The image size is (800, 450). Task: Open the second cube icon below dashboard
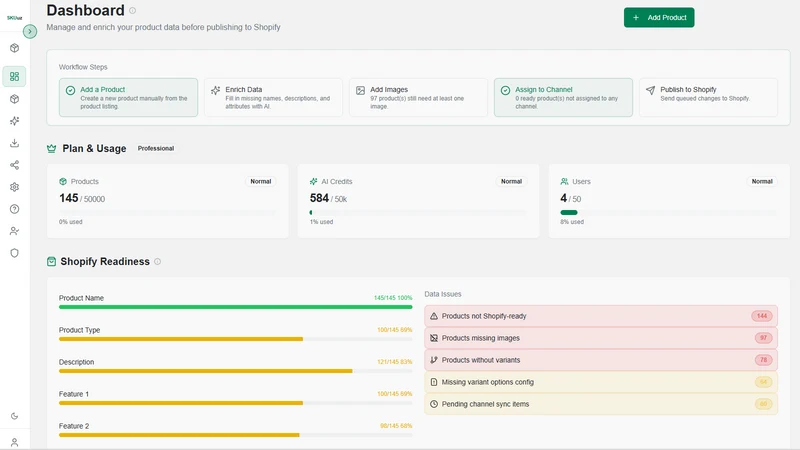(x=14, y=99)
